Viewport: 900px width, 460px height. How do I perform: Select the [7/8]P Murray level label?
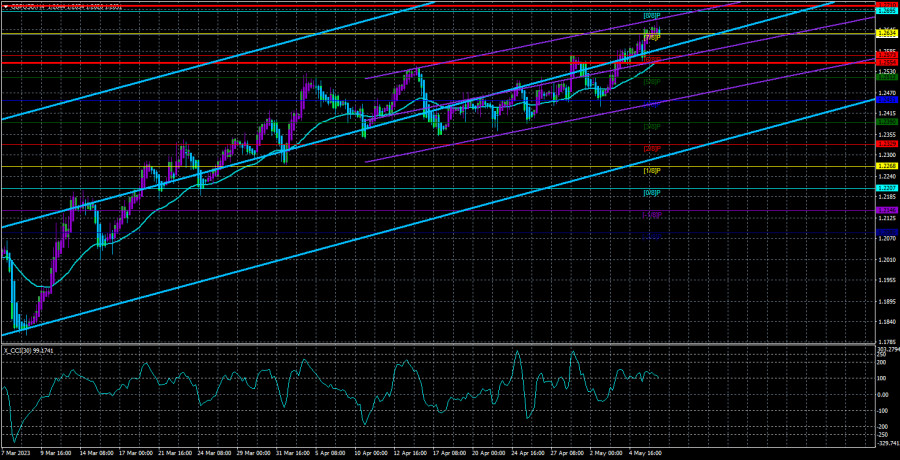(651, 37)
